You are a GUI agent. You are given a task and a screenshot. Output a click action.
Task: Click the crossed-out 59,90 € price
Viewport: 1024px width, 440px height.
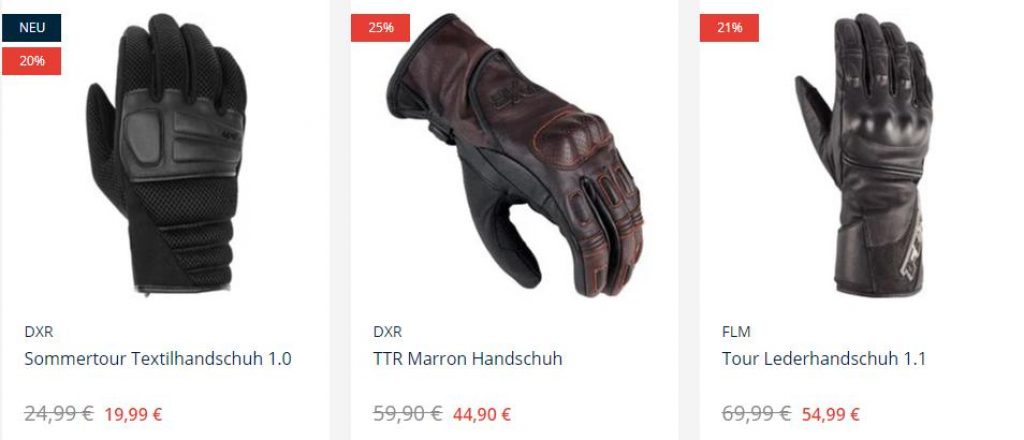(408, 413)
